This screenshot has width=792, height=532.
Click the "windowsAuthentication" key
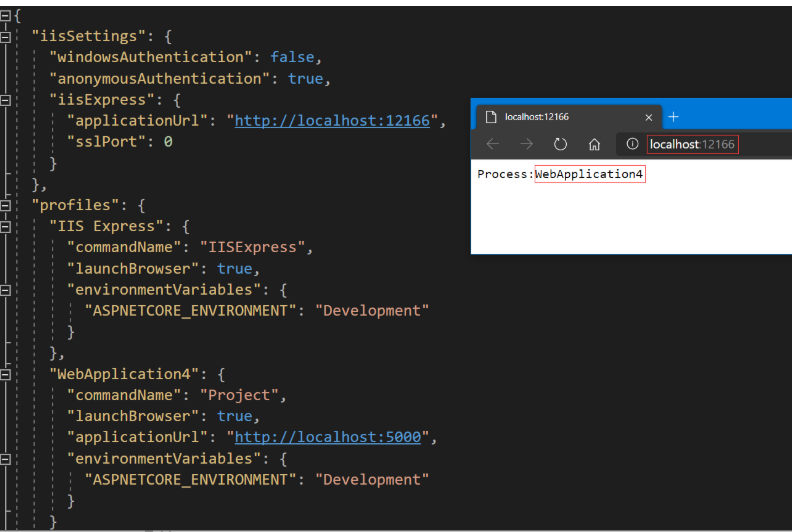pos(151,57)
